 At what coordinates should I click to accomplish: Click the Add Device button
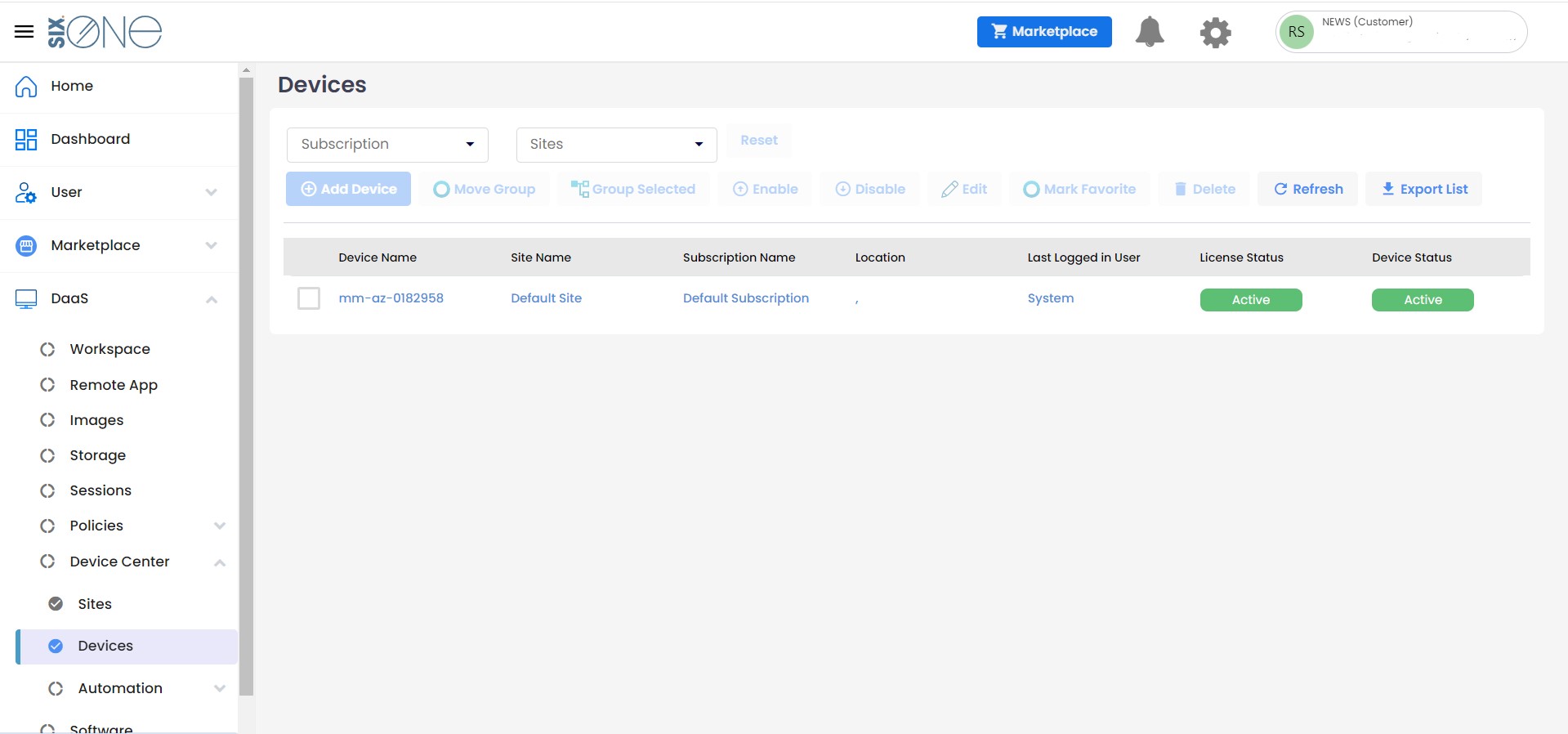(348, 189)
